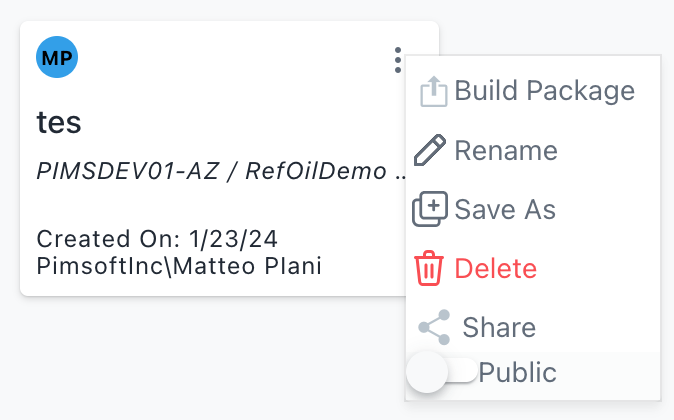Select the Share text in the menu
Viewport: 674px width, 420px height.
pyautogui.click(x=498, y=327)
